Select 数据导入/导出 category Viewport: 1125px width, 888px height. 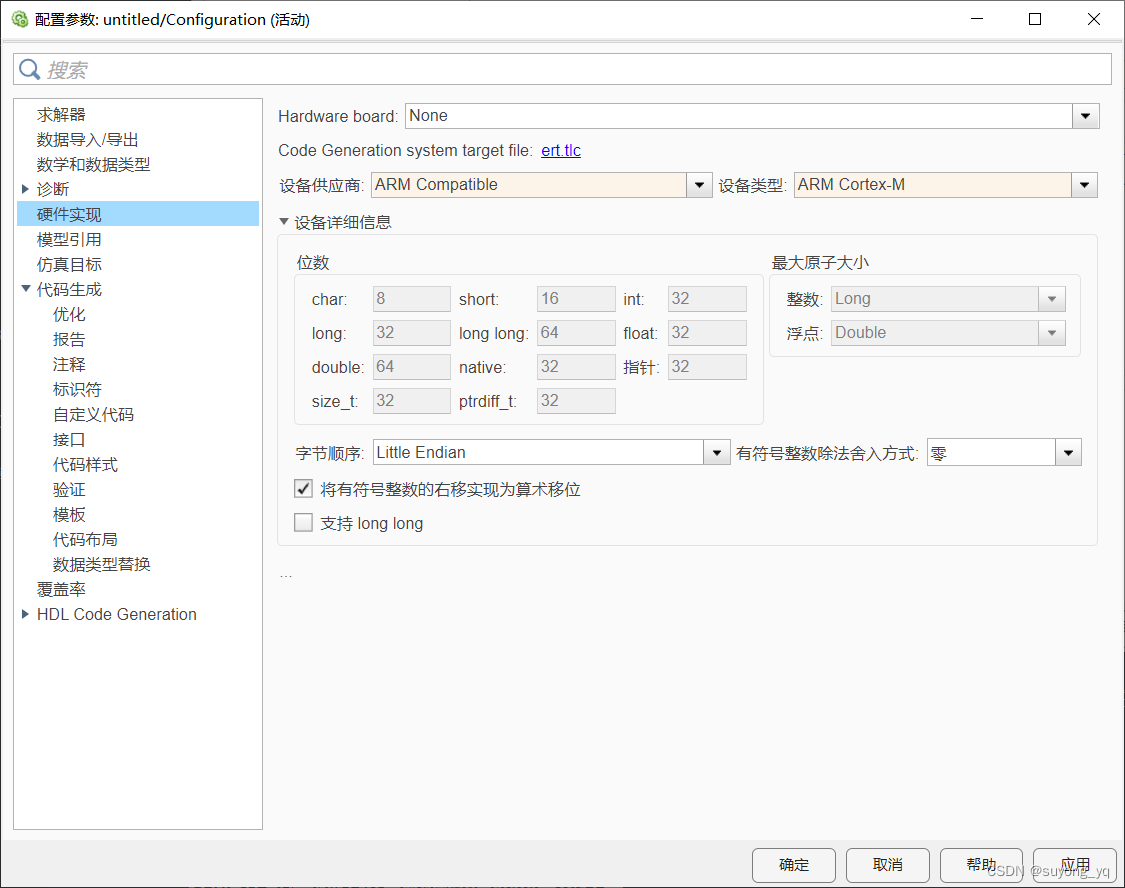[x=88, y=140]
